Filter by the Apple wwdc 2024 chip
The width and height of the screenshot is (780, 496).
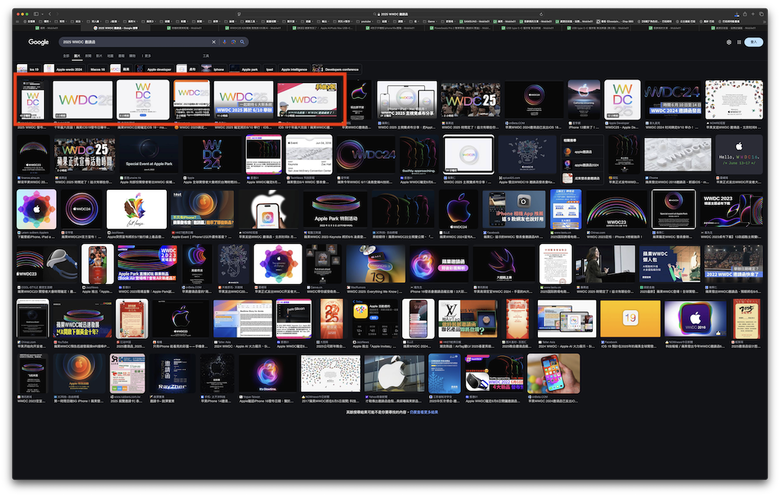(64, 69)
